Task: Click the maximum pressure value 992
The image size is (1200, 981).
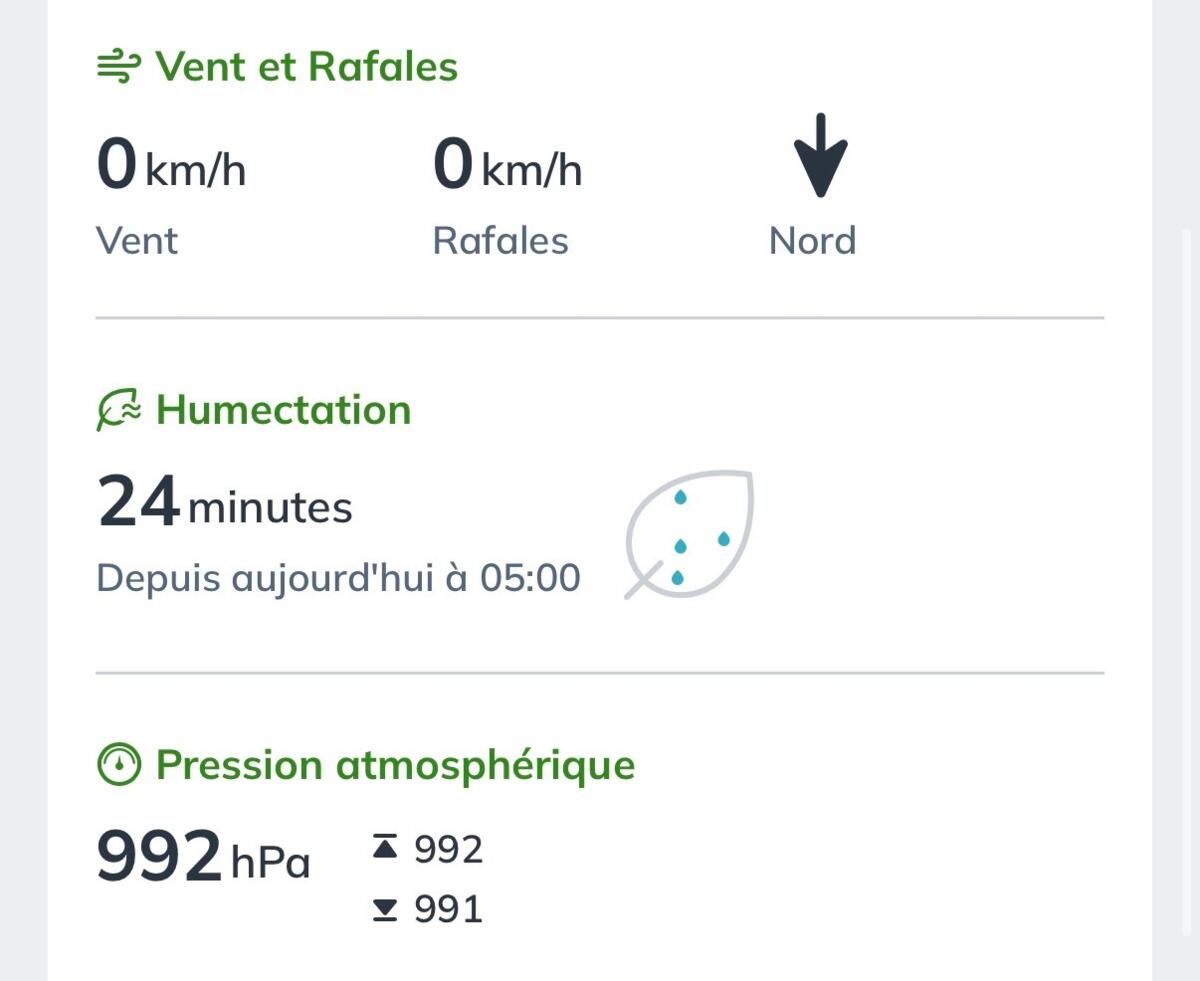Action: (x=449, y=849)
